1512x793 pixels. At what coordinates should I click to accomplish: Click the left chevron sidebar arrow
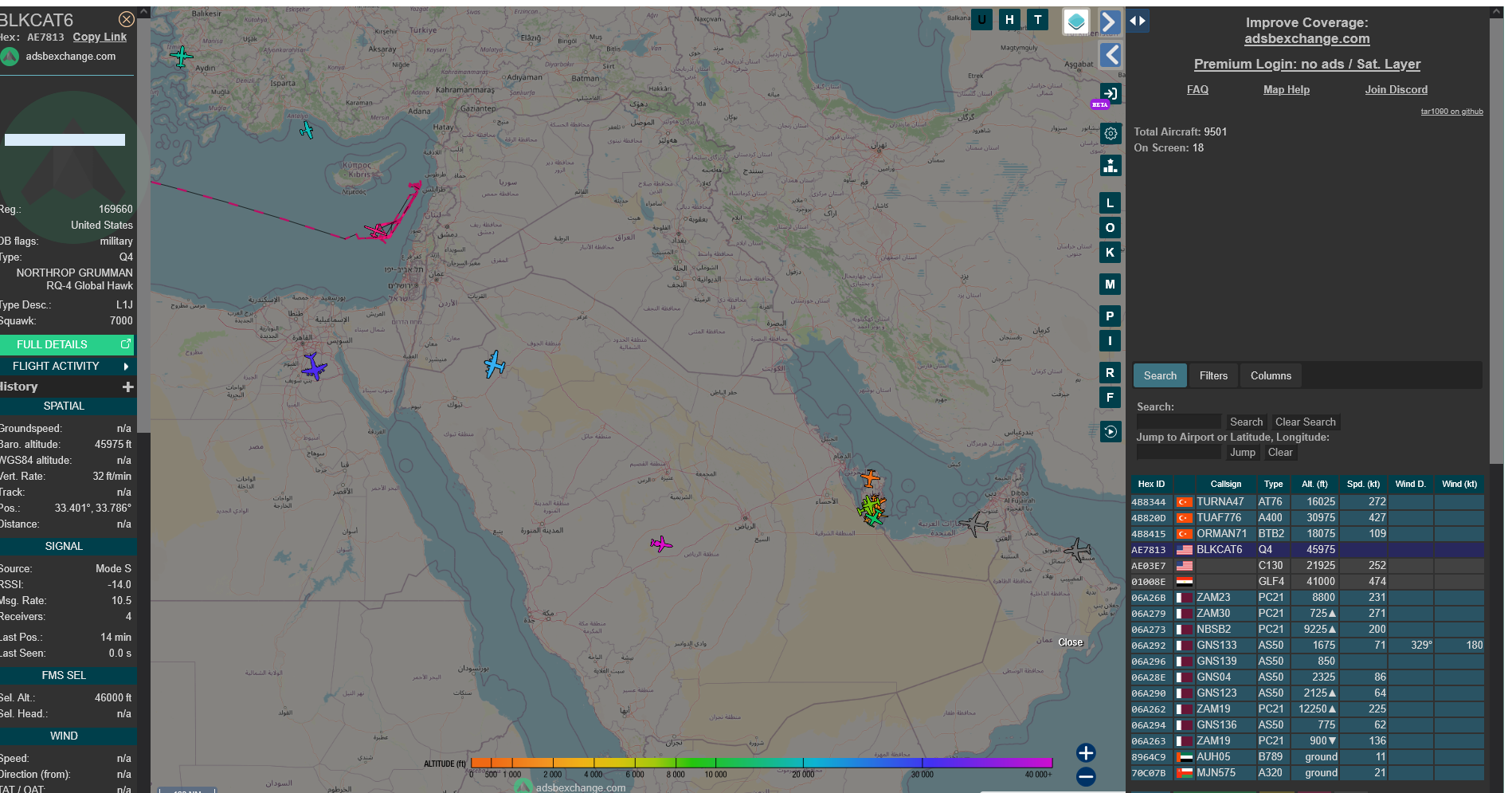coord(1110,55)
